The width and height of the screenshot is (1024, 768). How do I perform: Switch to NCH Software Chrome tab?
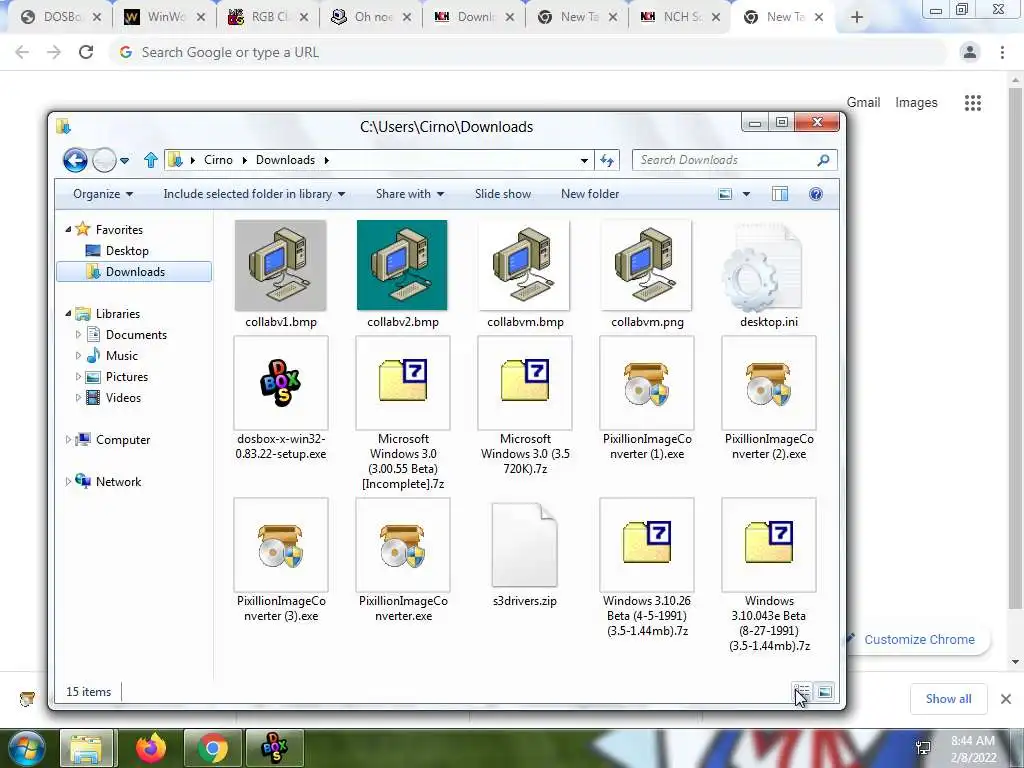coord(680,17)
